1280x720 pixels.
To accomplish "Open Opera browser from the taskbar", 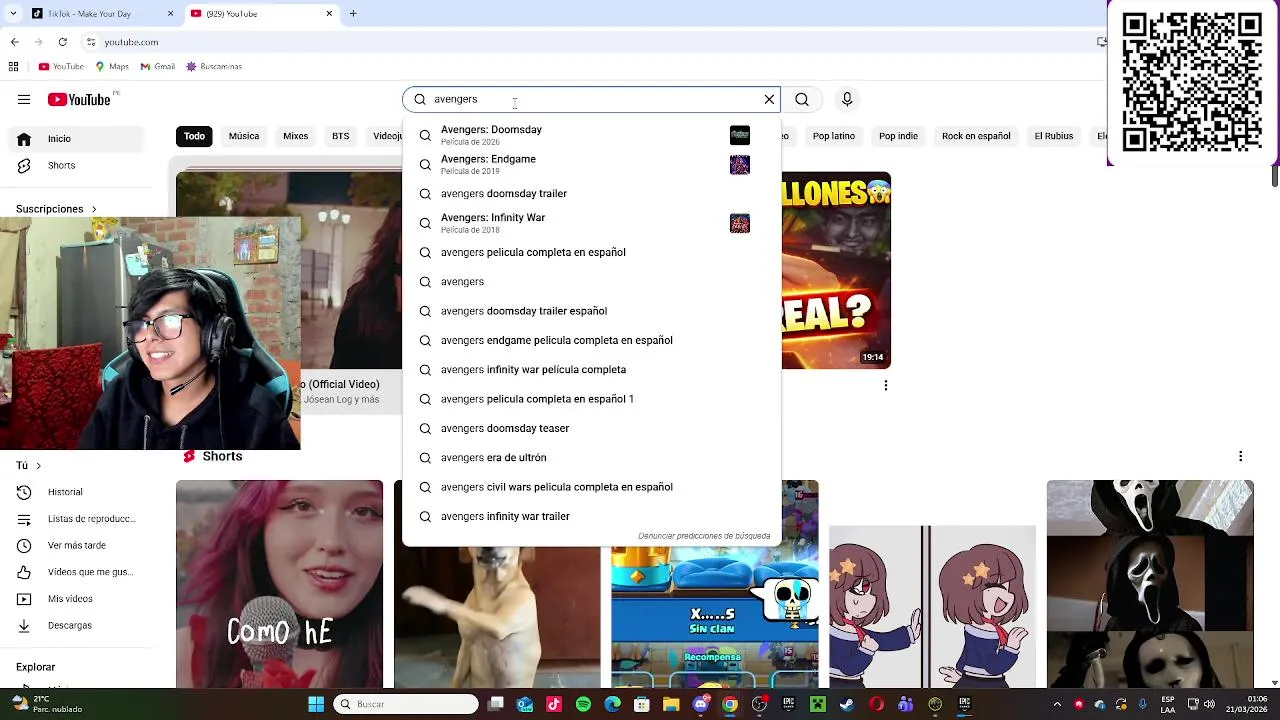I will 876,704.
